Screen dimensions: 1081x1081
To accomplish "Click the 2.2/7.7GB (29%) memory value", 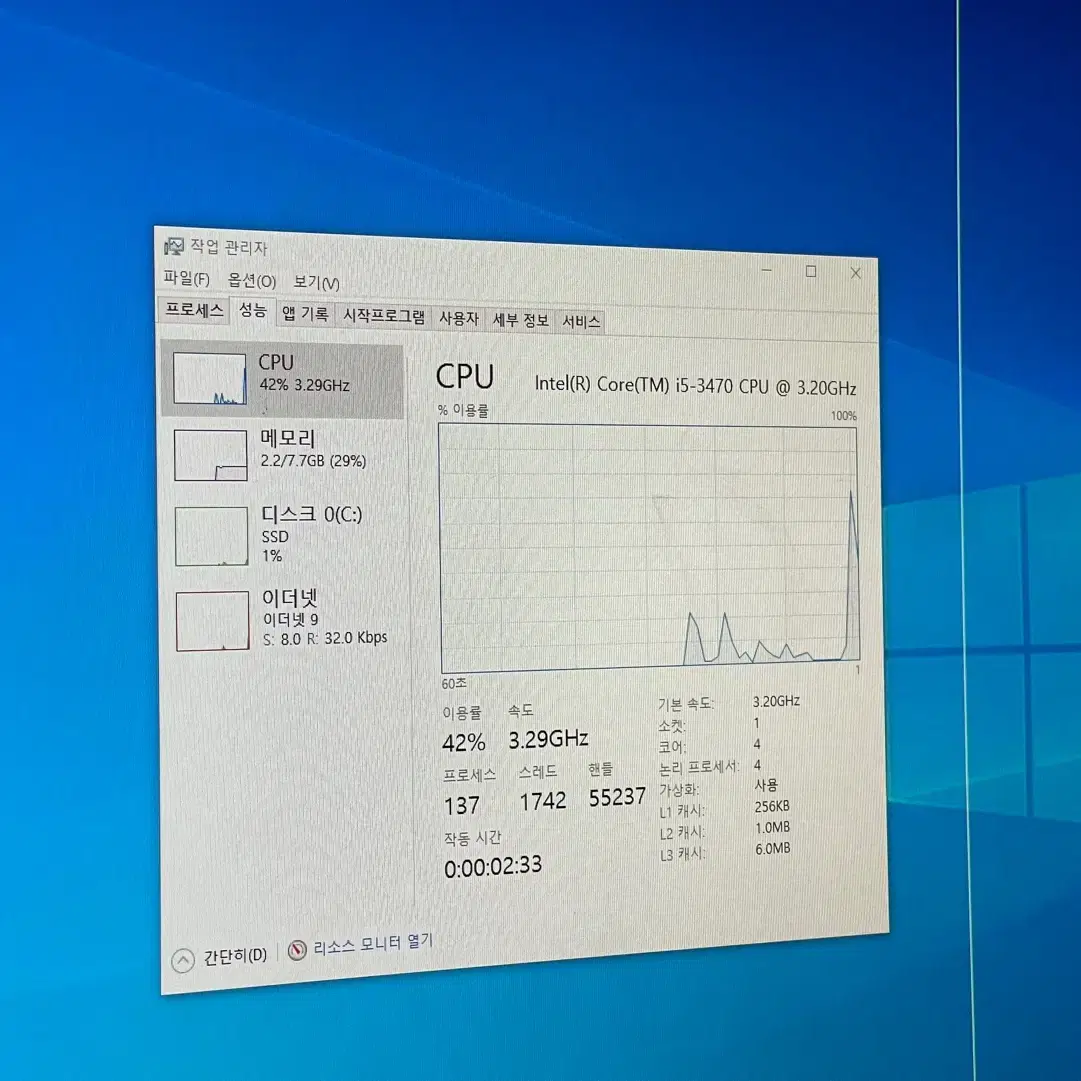I will tap(313, 461).
